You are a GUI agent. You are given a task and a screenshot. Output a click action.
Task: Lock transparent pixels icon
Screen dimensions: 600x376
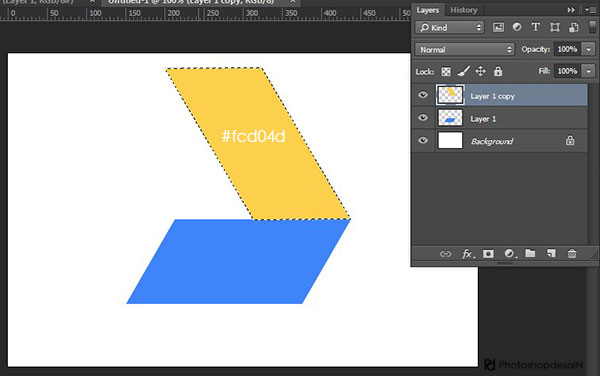[446, 72]
